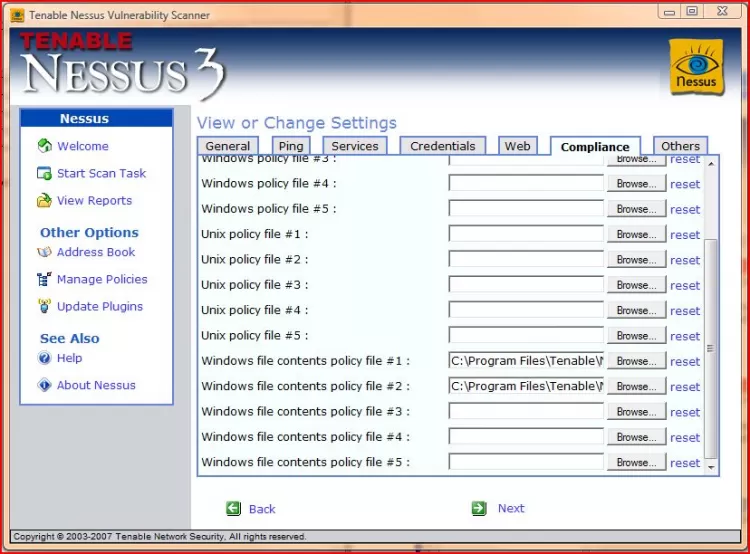
Task: Reset Unix policy file #5
Action: pyautogui.click(x=685, y=336)
